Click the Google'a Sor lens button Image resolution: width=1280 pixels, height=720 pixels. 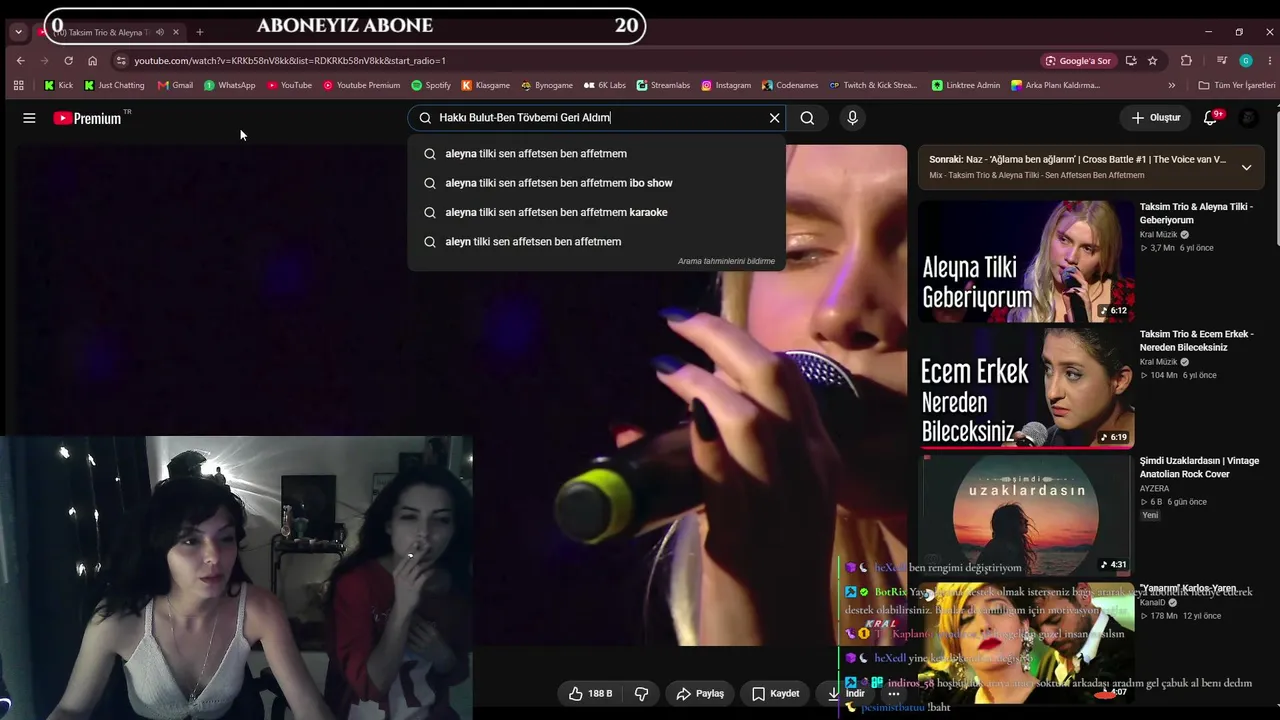coord(1078,60)
